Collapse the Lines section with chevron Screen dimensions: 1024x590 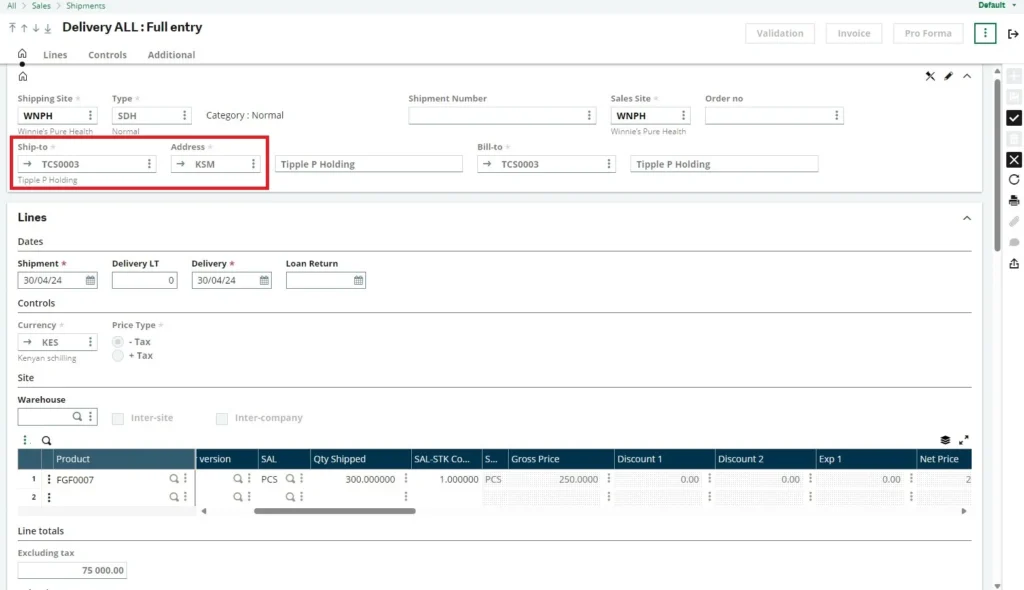tap(966, 218)
